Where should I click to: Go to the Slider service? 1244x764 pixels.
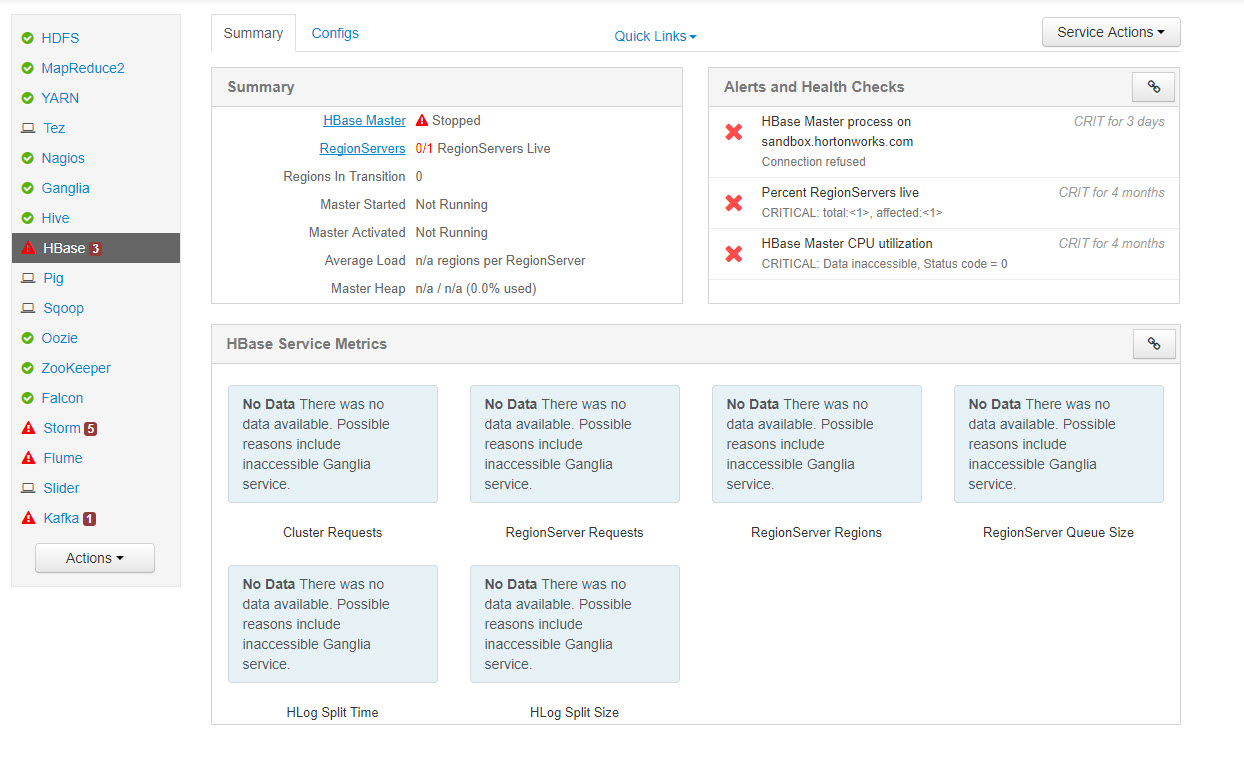61,488
